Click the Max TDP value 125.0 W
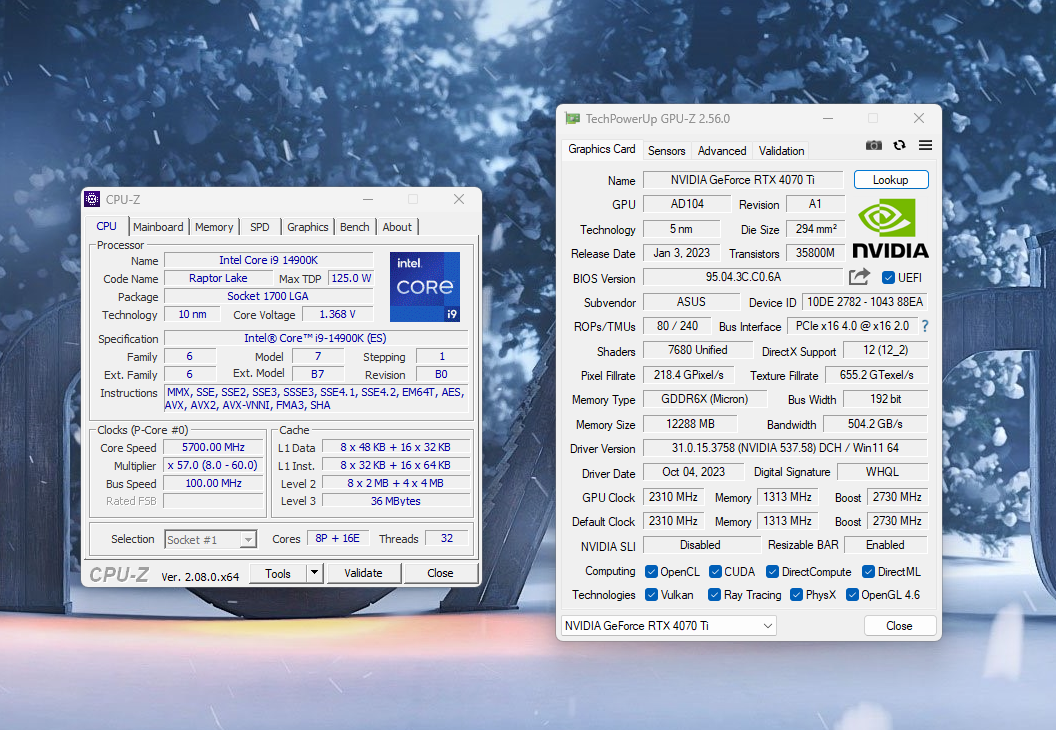Image resolution: width=1056 pixels, height=730 pixels. 351,278
